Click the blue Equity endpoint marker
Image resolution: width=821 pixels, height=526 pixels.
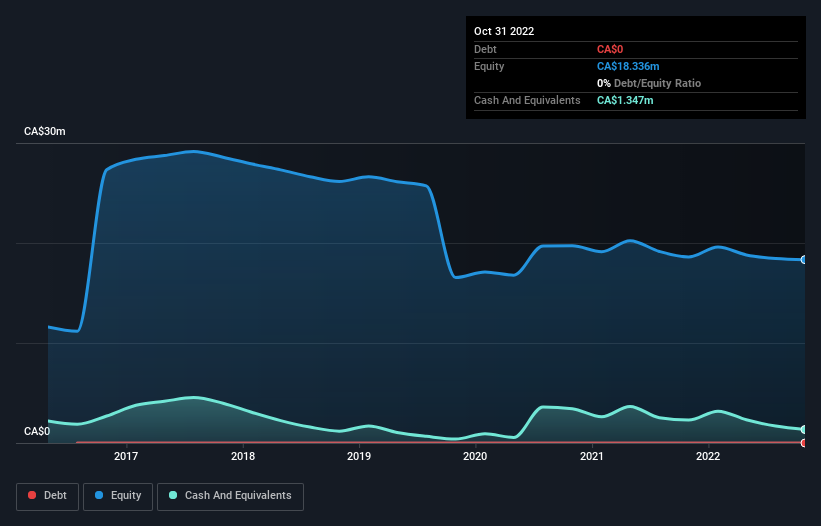coord(804,260)
